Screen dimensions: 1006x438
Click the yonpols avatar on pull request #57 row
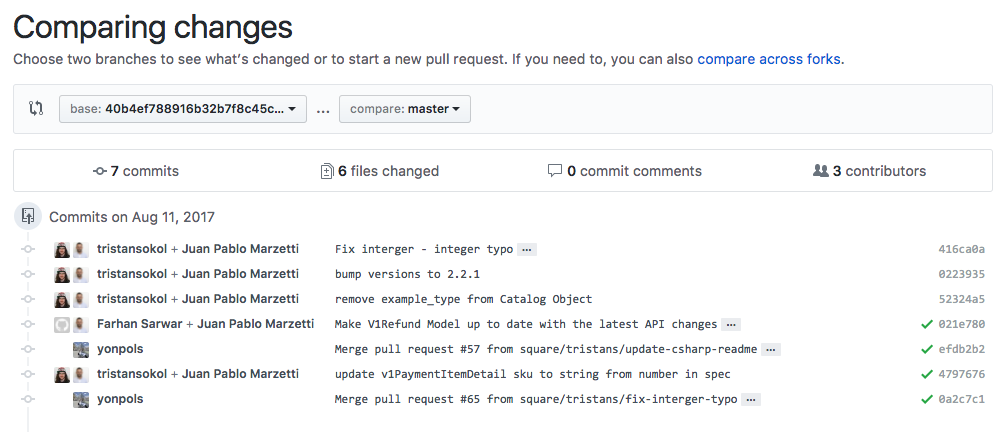(81, 349)
